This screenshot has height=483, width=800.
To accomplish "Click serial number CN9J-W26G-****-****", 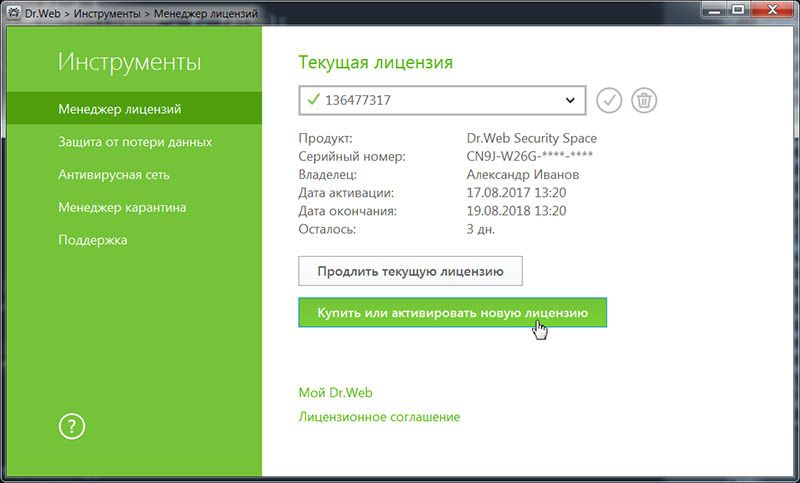I will (x=530, y=156).
